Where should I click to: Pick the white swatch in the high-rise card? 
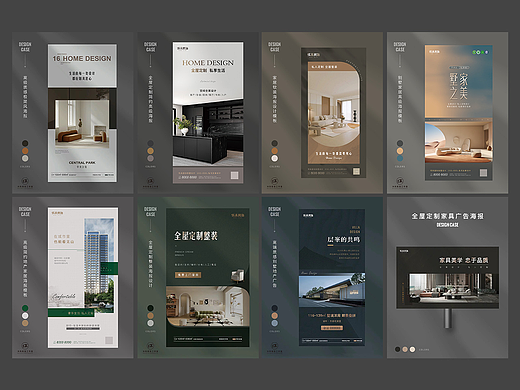click(25, 316)
